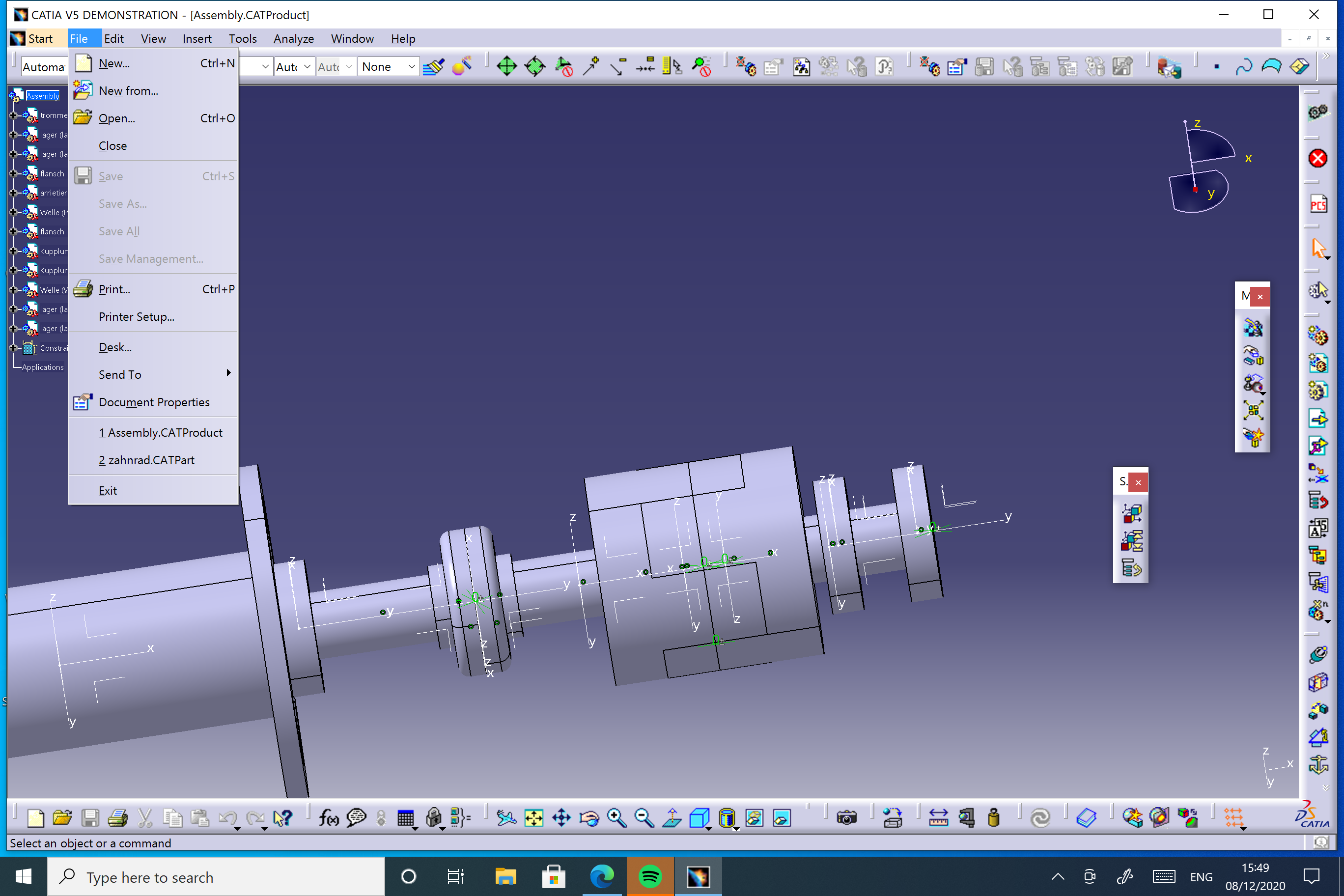This screenshot has width=1344, height=896.
Task: Click the Zoom Out magnifier icon
Action: tap(644, 818)
